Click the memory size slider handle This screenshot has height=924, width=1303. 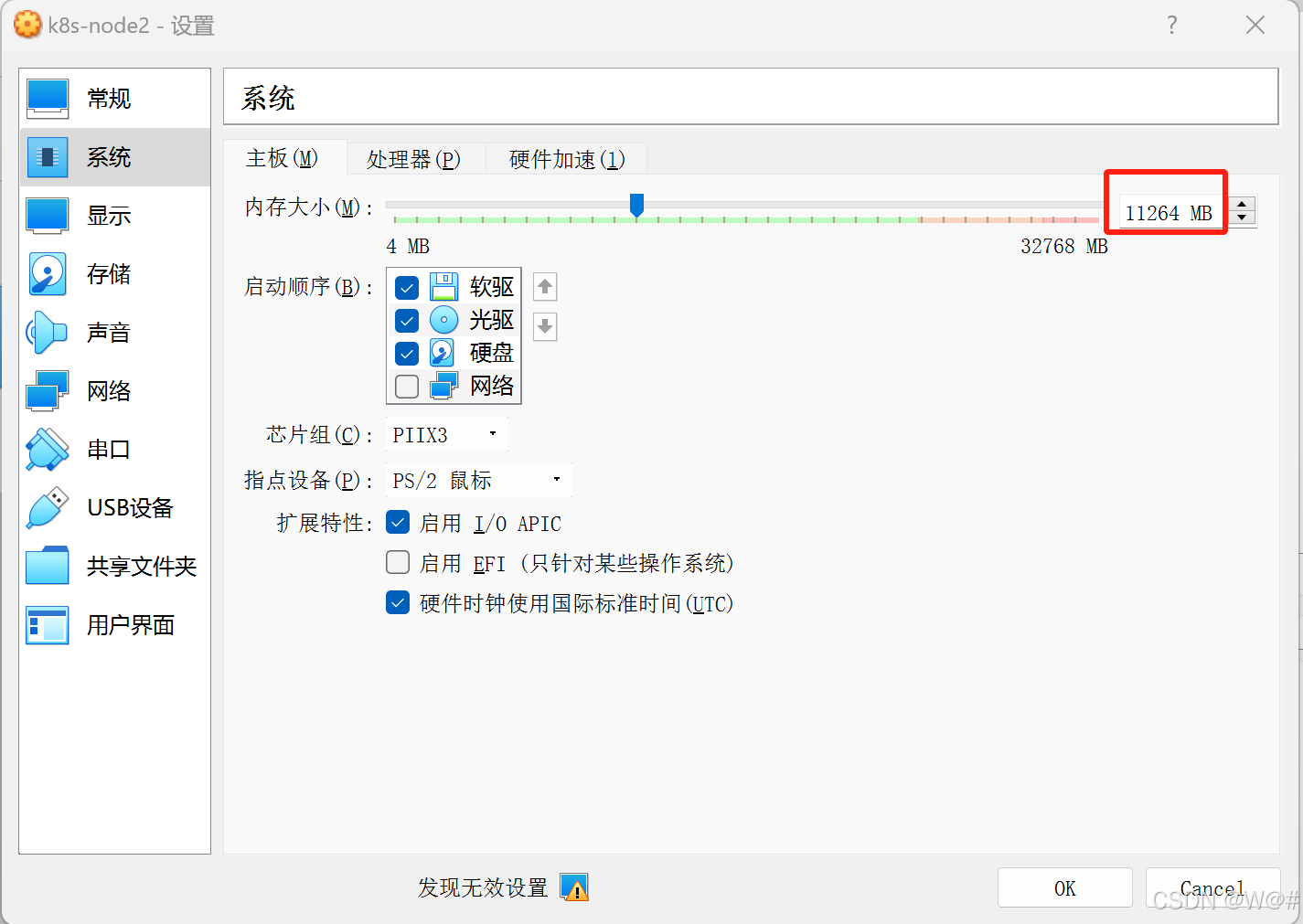[636, 206]
